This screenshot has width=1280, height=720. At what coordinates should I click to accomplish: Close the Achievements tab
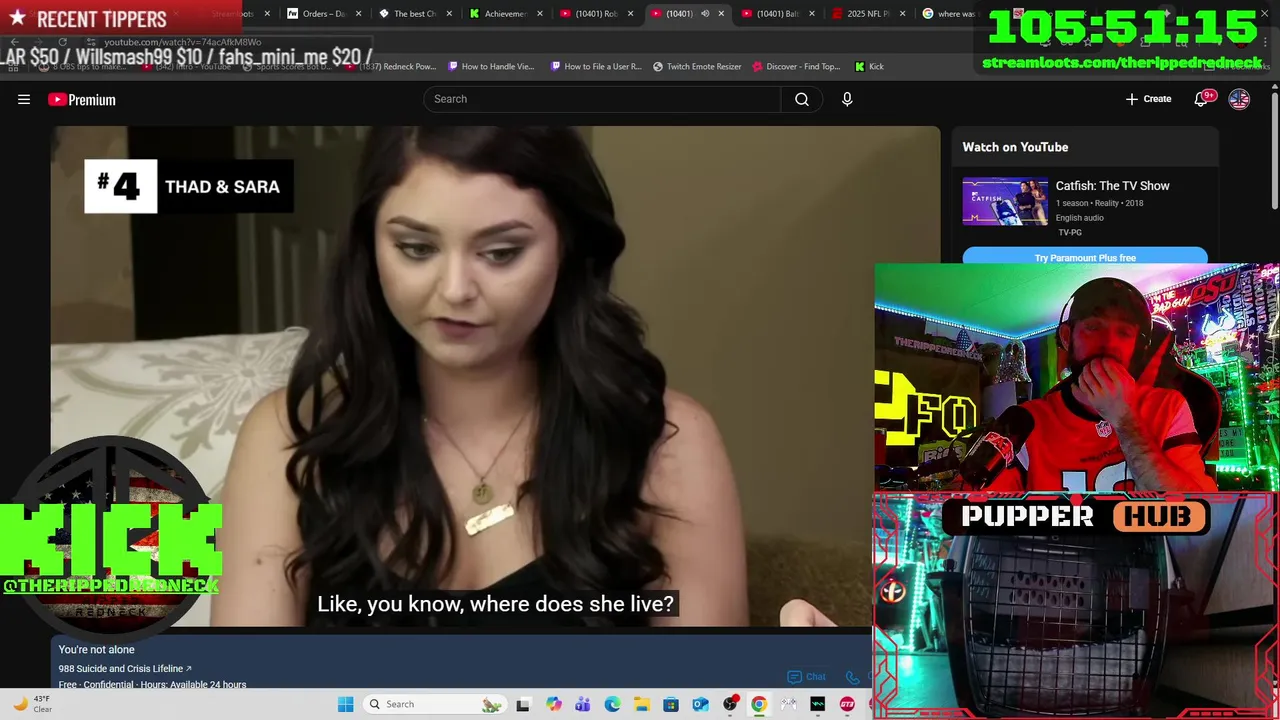(540, 14)
